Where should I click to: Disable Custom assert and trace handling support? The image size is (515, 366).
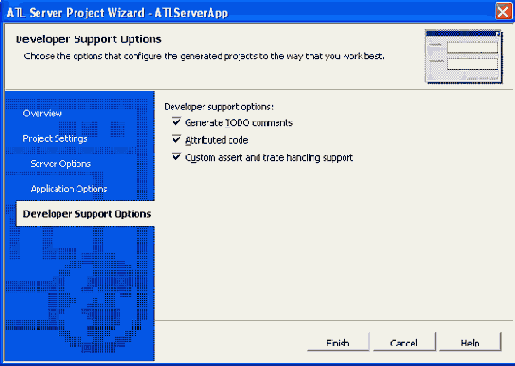[x=176, y=156]
